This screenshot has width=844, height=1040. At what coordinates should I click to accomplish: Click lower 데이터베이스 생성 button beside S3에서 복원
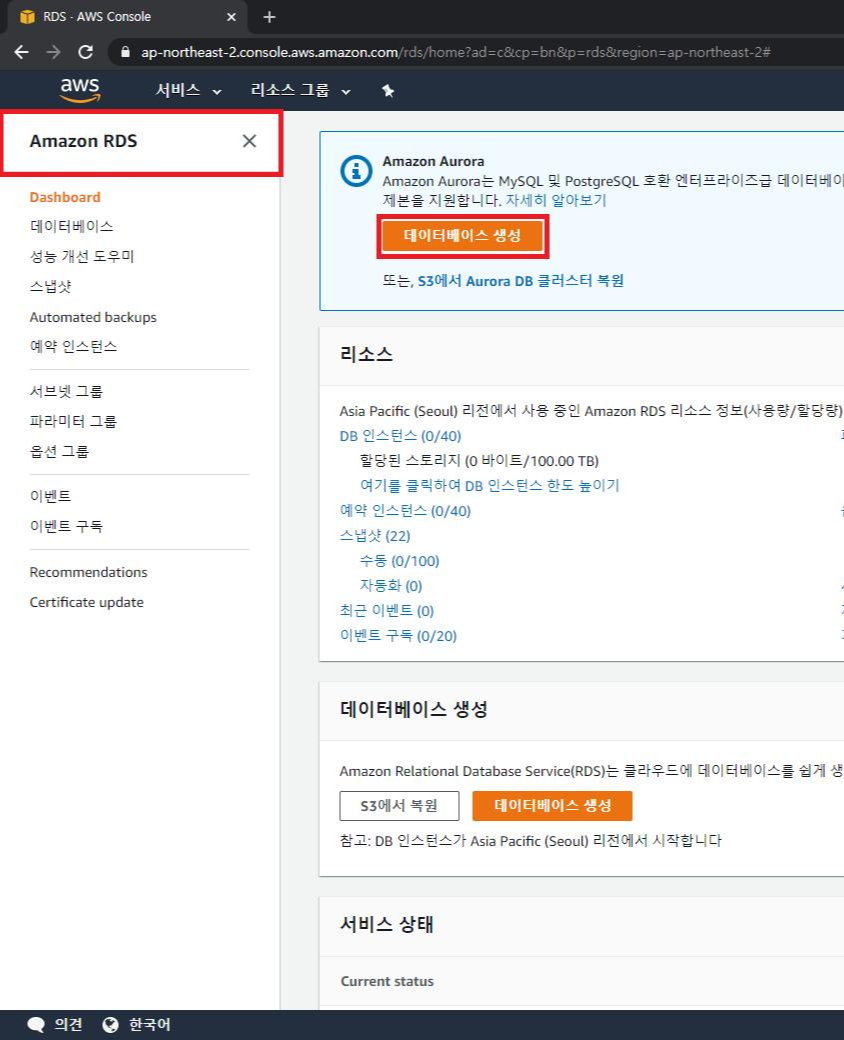(x=552, y=806)
